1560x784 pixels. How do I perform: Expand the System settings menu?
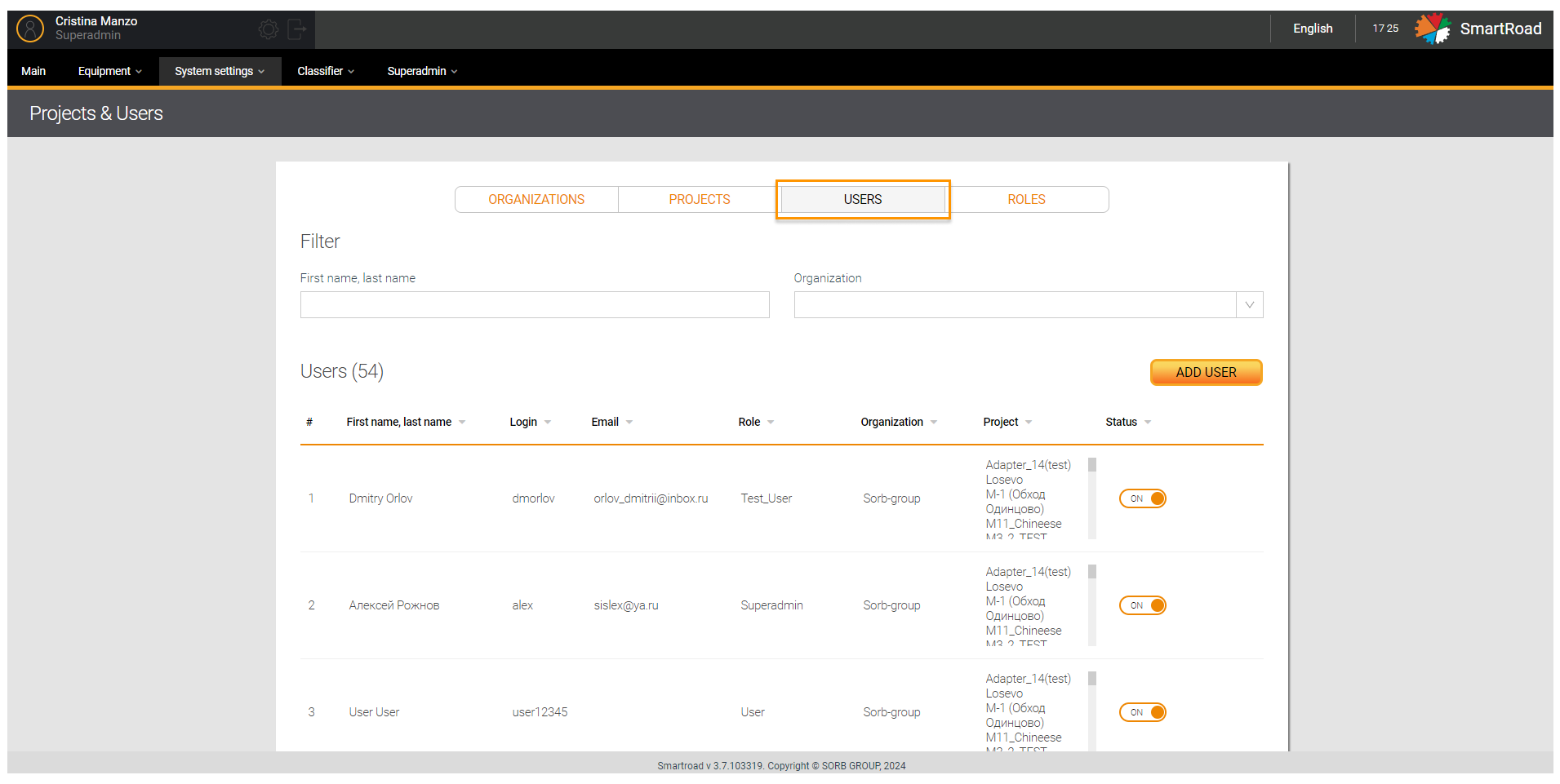(220, 71)
